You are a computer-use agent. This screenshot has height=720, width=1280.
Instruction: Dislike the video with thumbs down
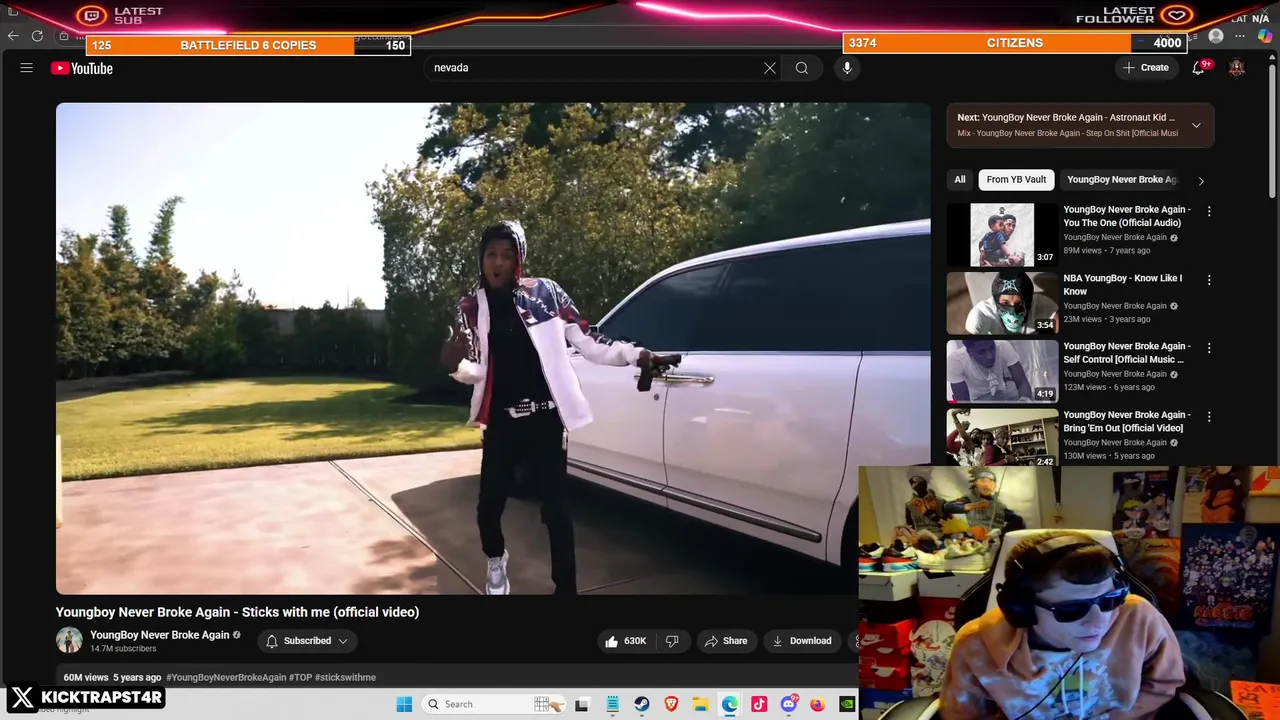pos(673,641)
